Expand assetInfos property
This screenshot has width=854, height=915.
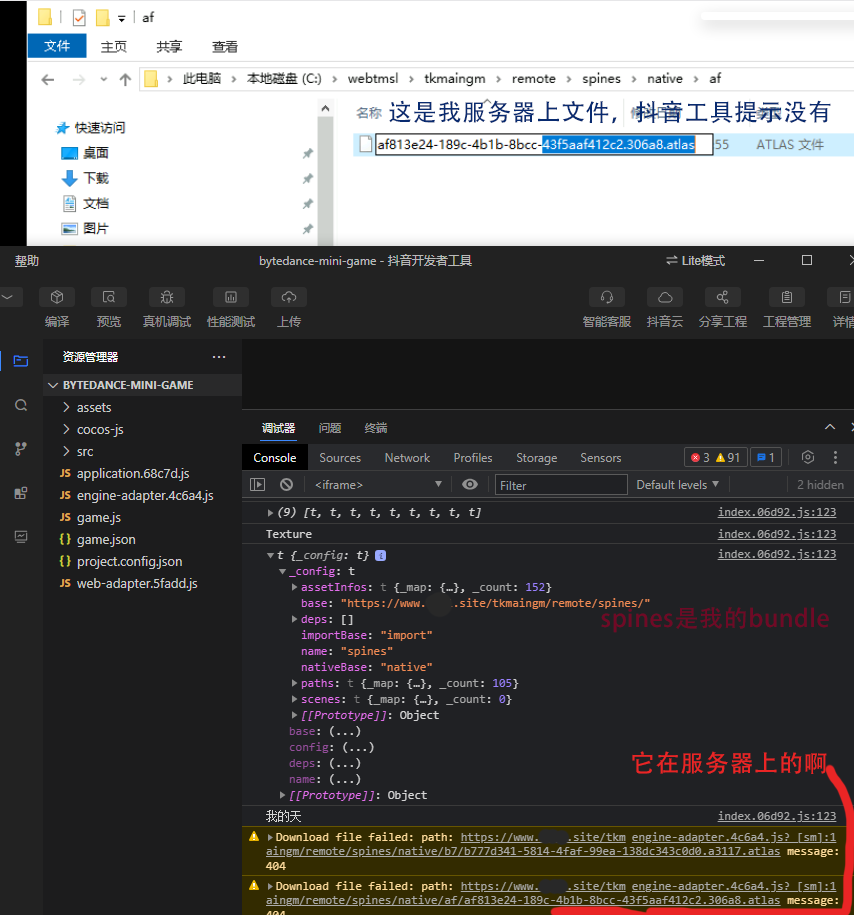point(294,587)
